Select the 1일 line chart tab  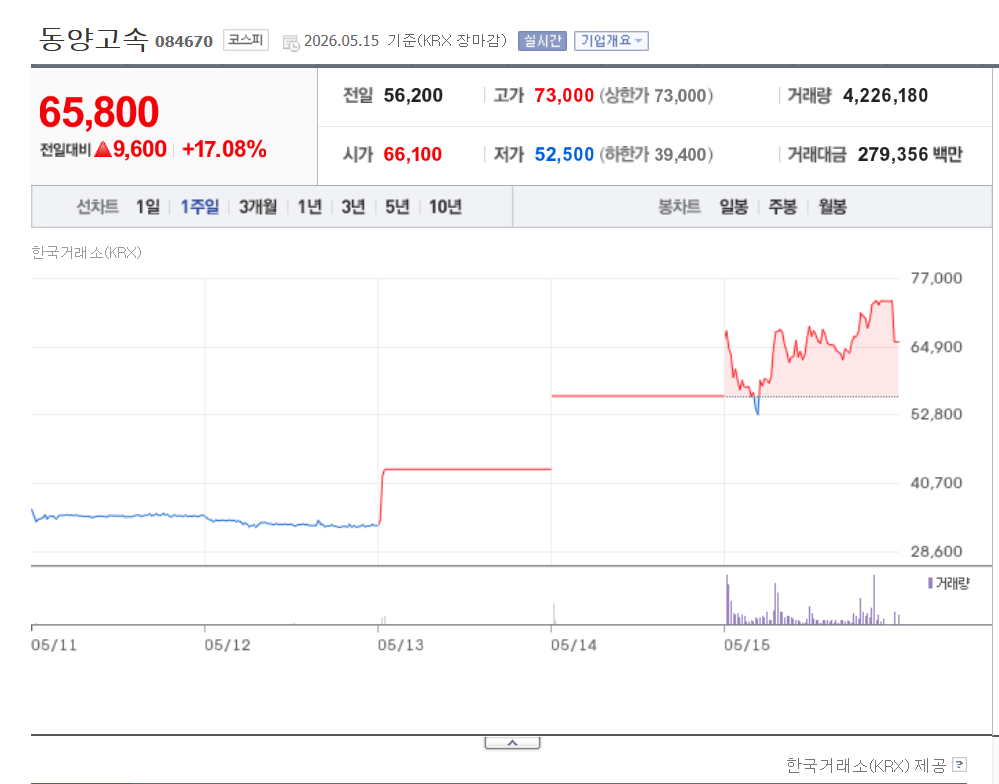coord(148,206)
